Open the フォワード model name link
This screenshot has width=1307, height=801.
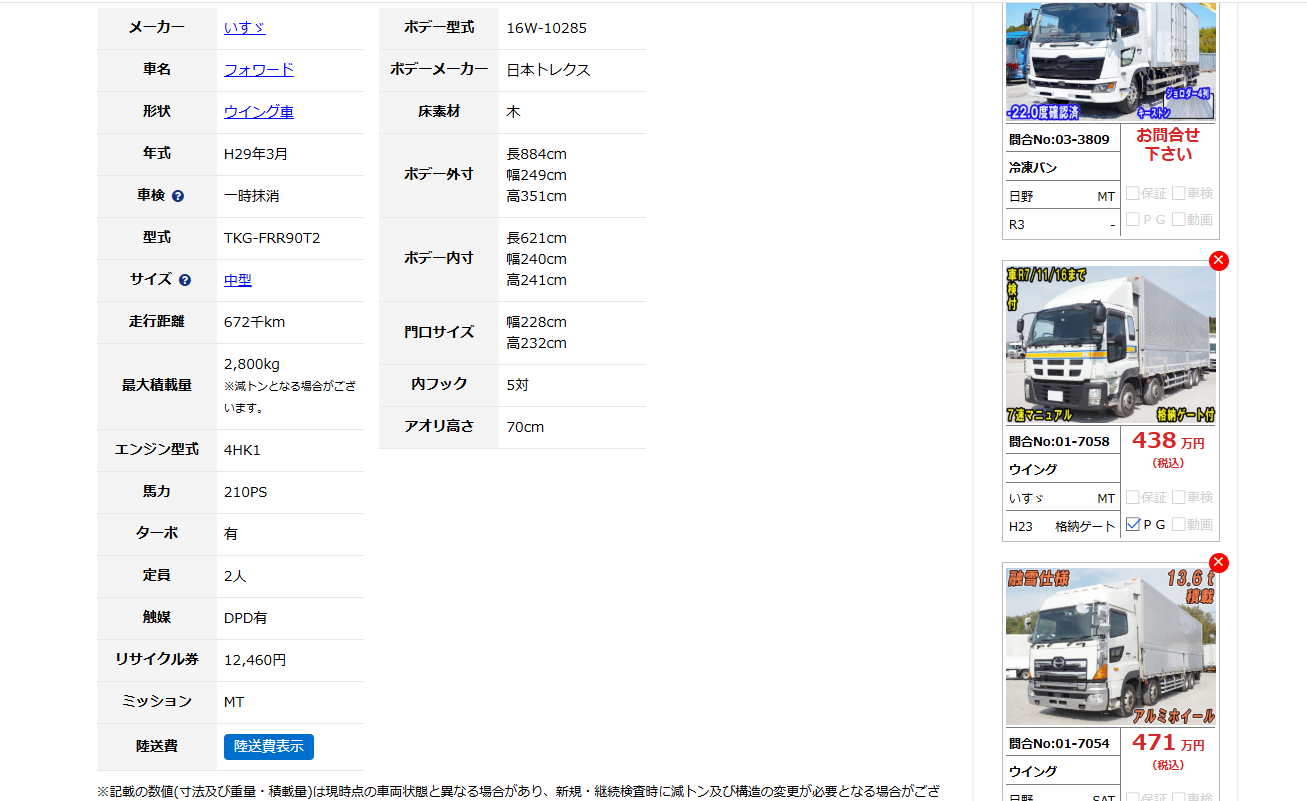(259, 70)
